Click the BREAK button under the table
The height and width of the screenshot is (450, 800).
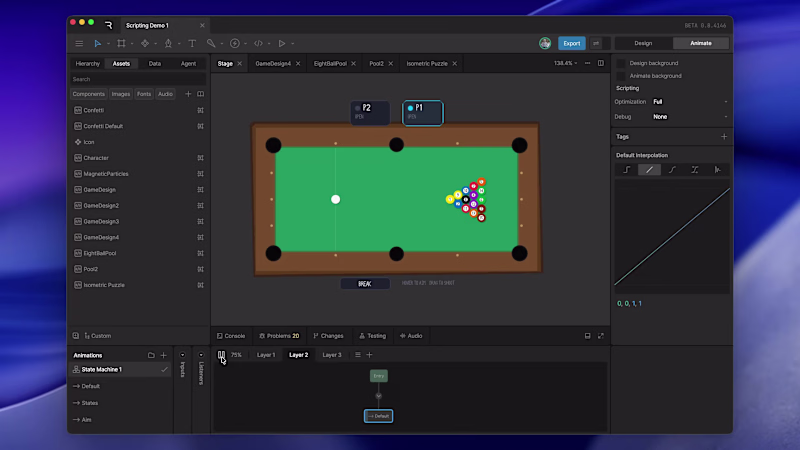(x=365, y=284)
